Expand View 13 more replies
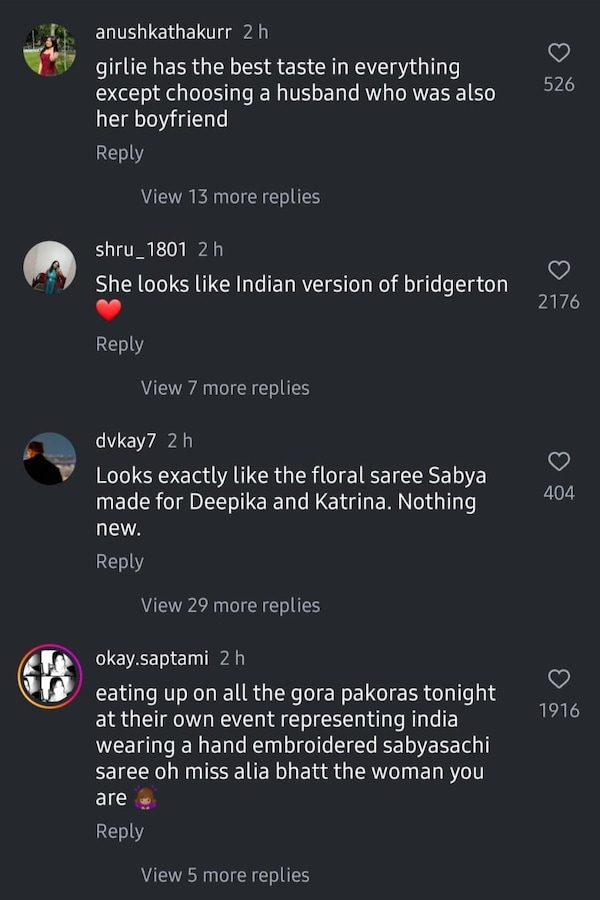 [x=230, y=197]
